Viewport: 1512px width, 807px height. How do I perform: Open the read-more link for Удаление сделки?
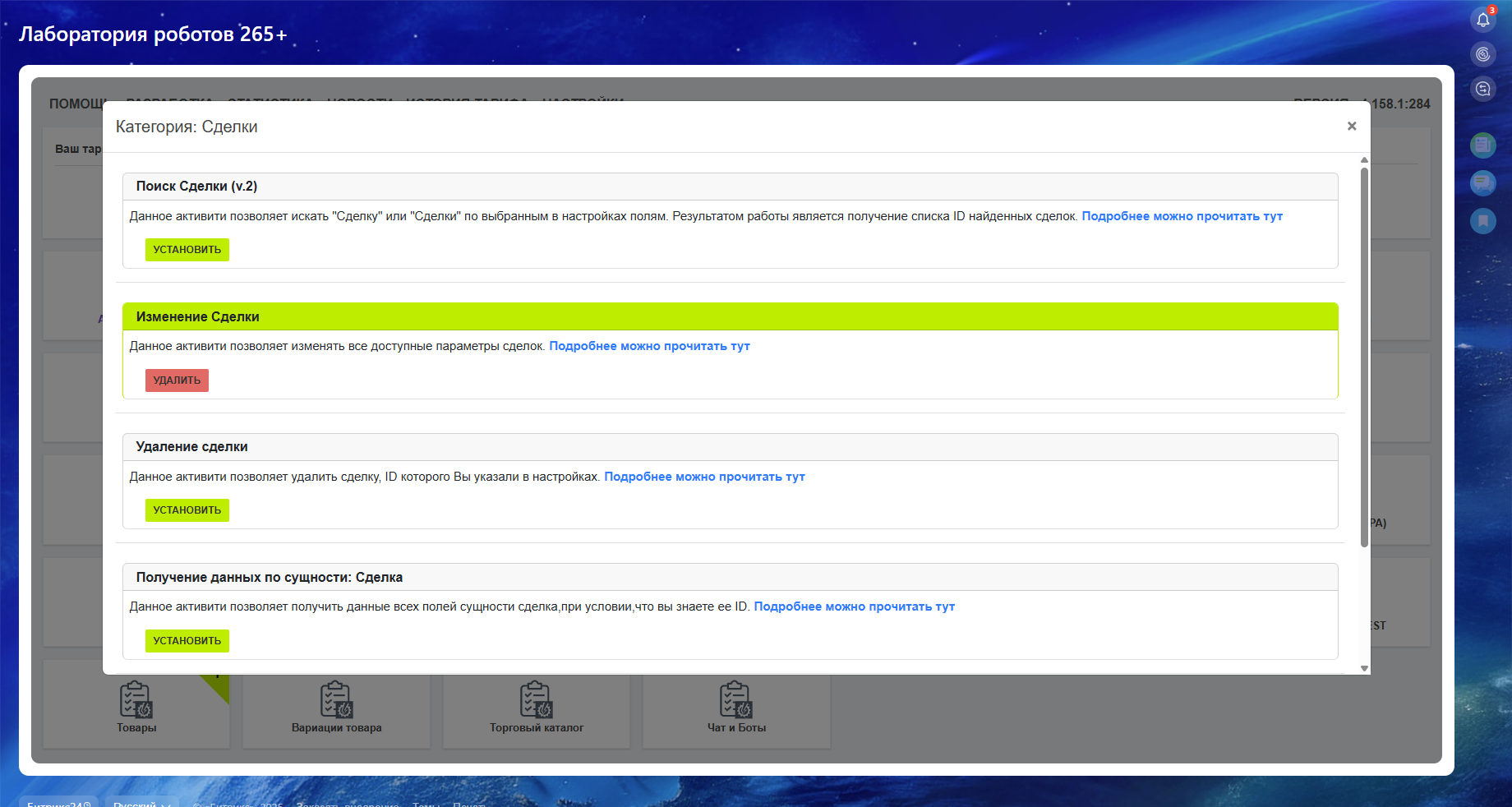[704, 477]
